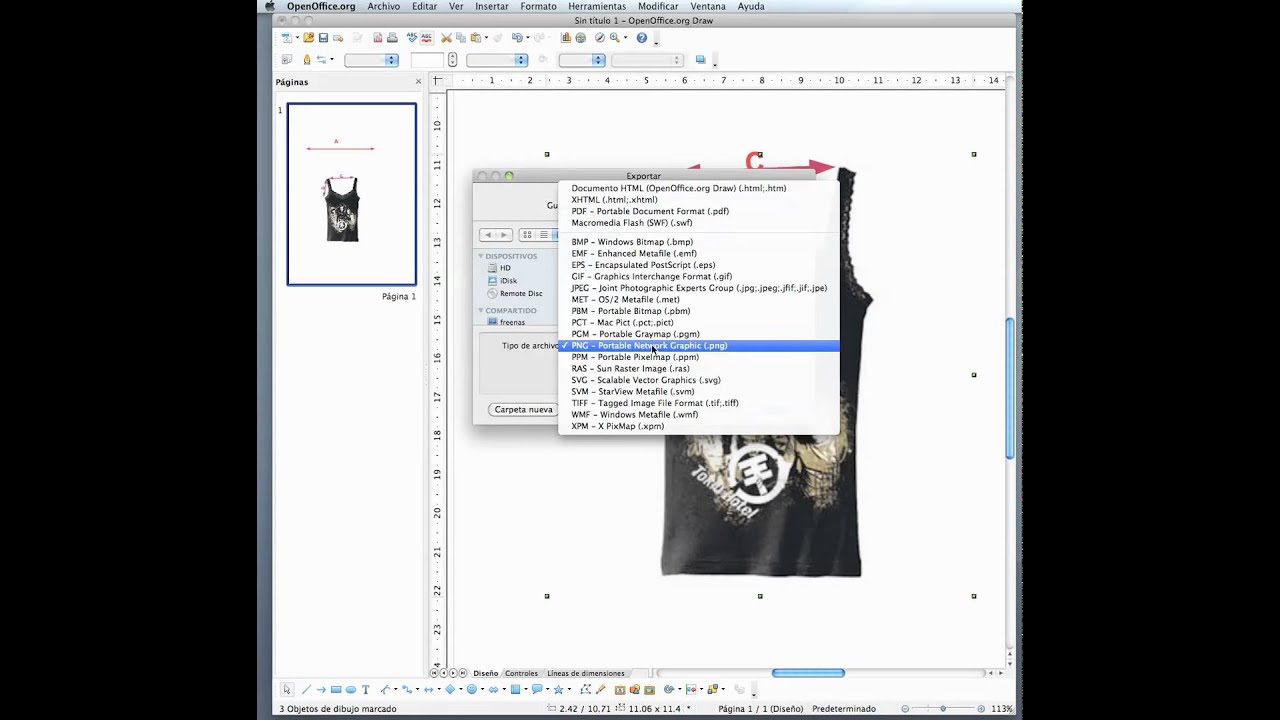
Task: Open the first line style combo box
Action: click(x=371, y=60)
